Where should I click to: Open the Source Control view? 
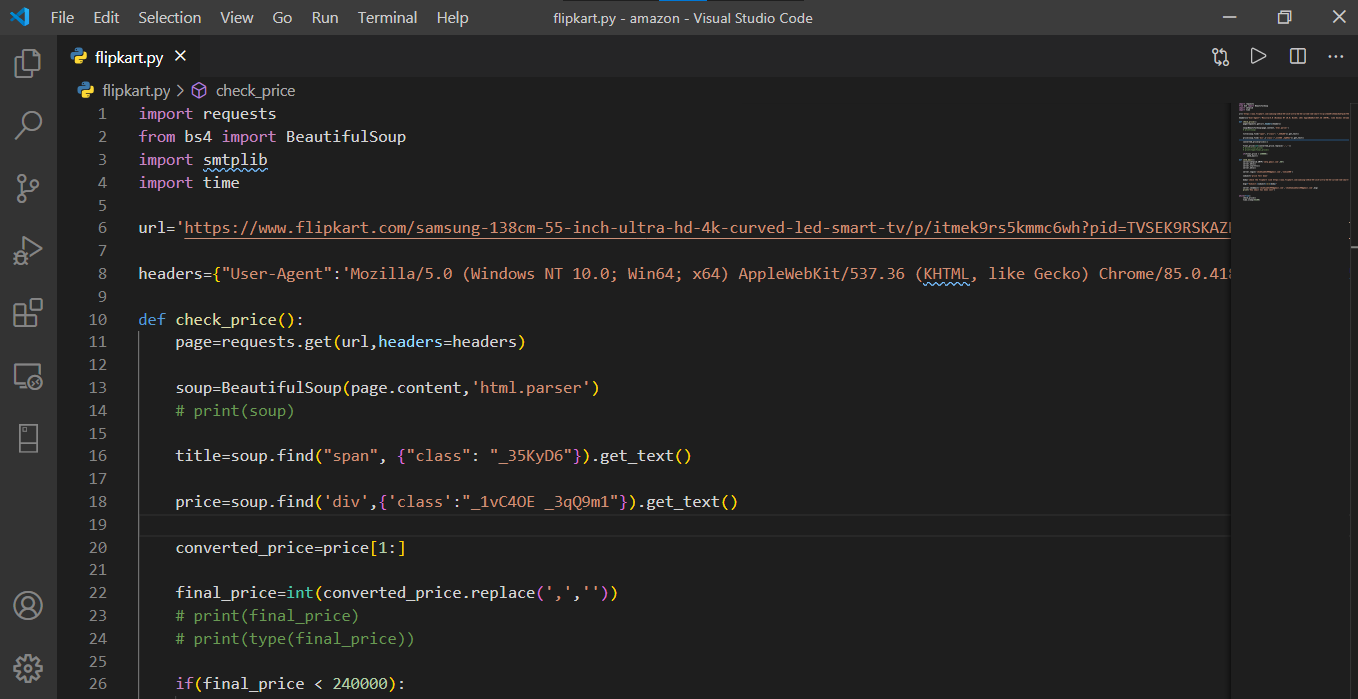(x=28, y=187)
